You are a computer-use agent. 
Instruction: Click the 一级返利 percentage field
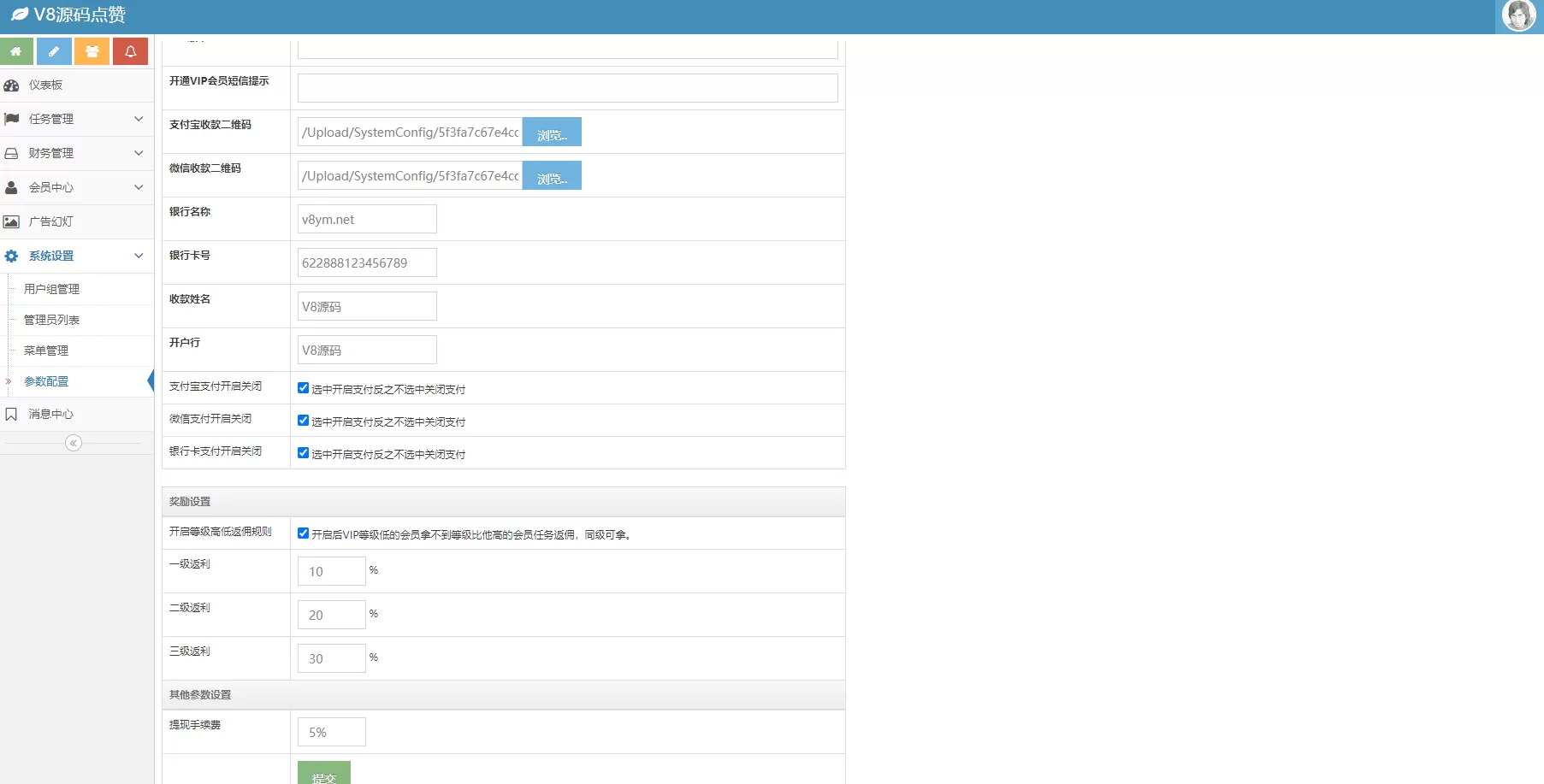coord(331,571)
